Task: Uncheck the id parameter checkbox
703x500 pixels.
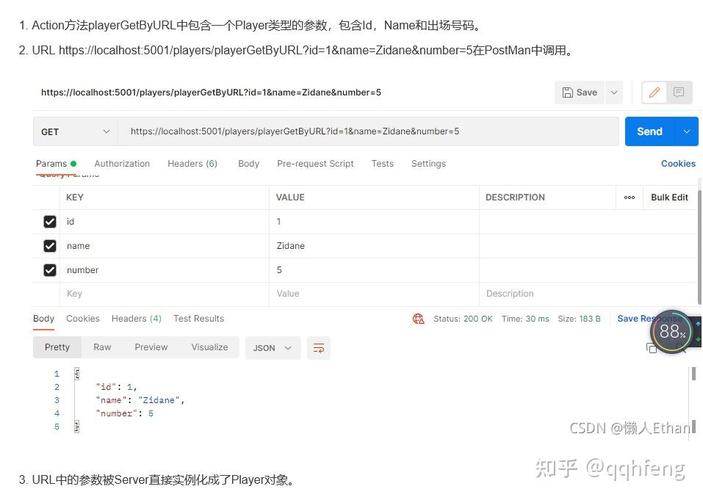Action: click(x=50, y=222)
